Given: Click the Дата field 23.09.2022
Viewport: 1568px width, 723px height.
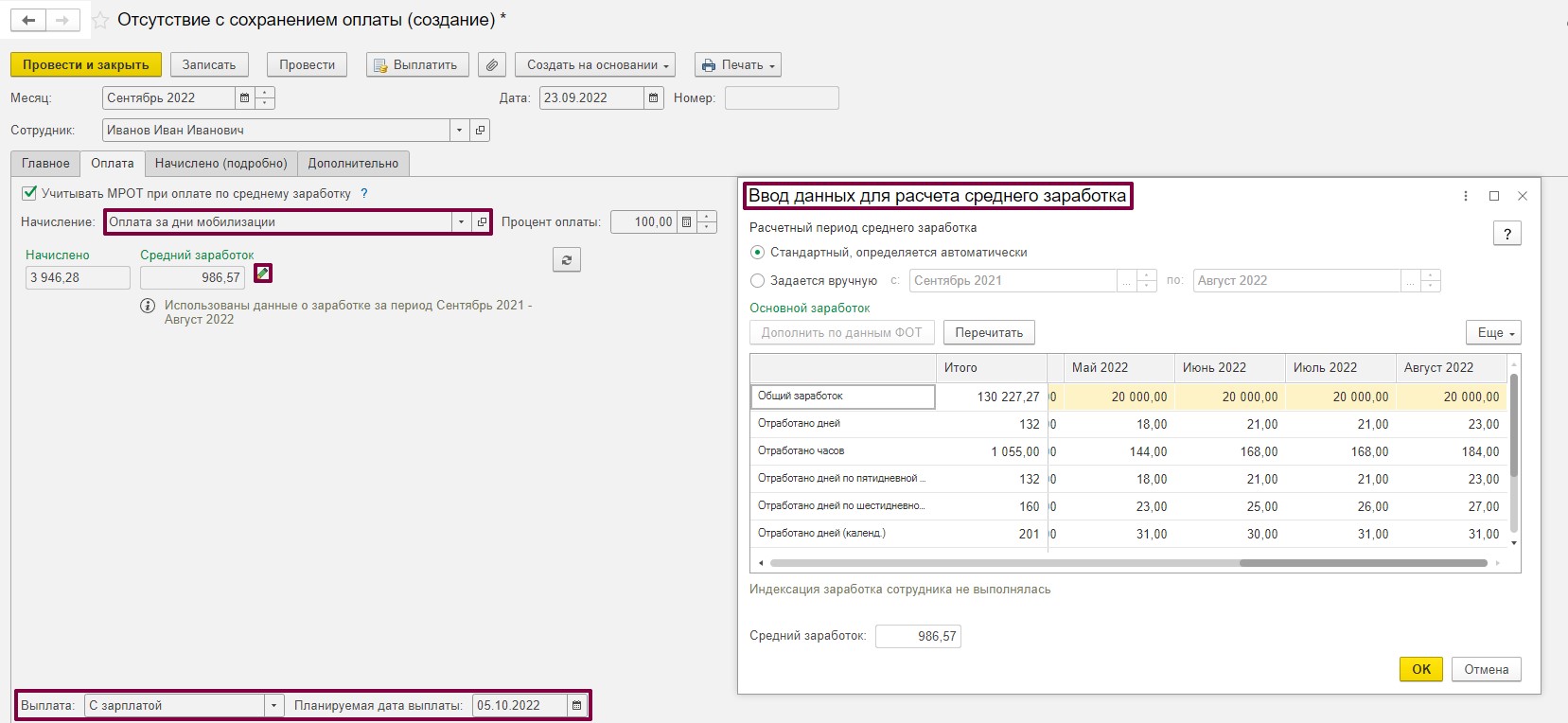Looking at the screenshot, I should tap(591, 97).
